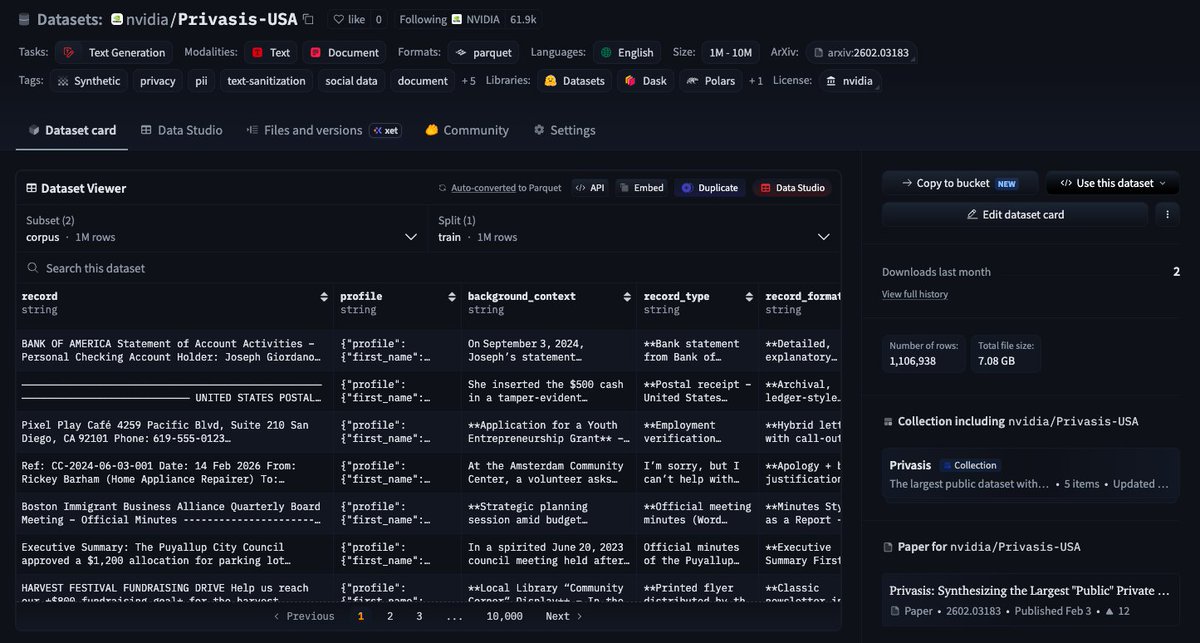
Task: Click the API button in Dataset Viewer
Action: pos(589,188)
